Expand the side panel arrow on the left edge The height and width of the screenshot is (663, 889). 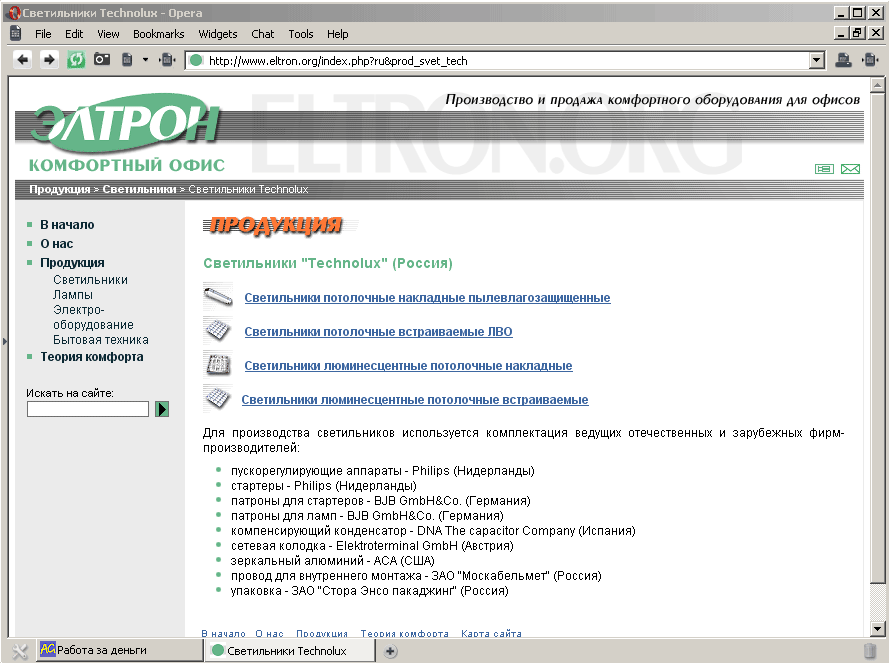pos(5,341)
